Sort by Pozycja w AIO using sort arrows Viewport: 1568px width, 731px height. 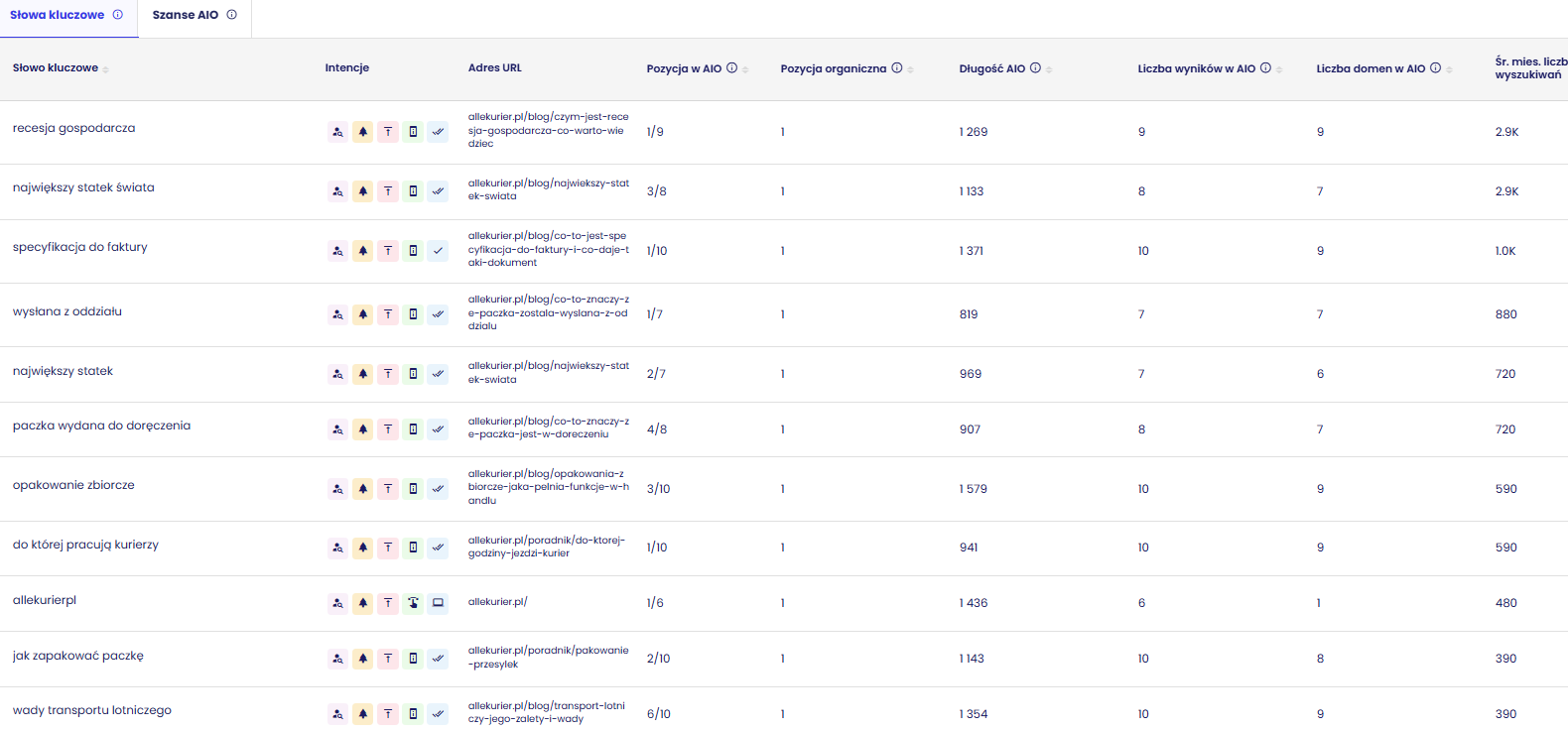[x=745, y=69]
